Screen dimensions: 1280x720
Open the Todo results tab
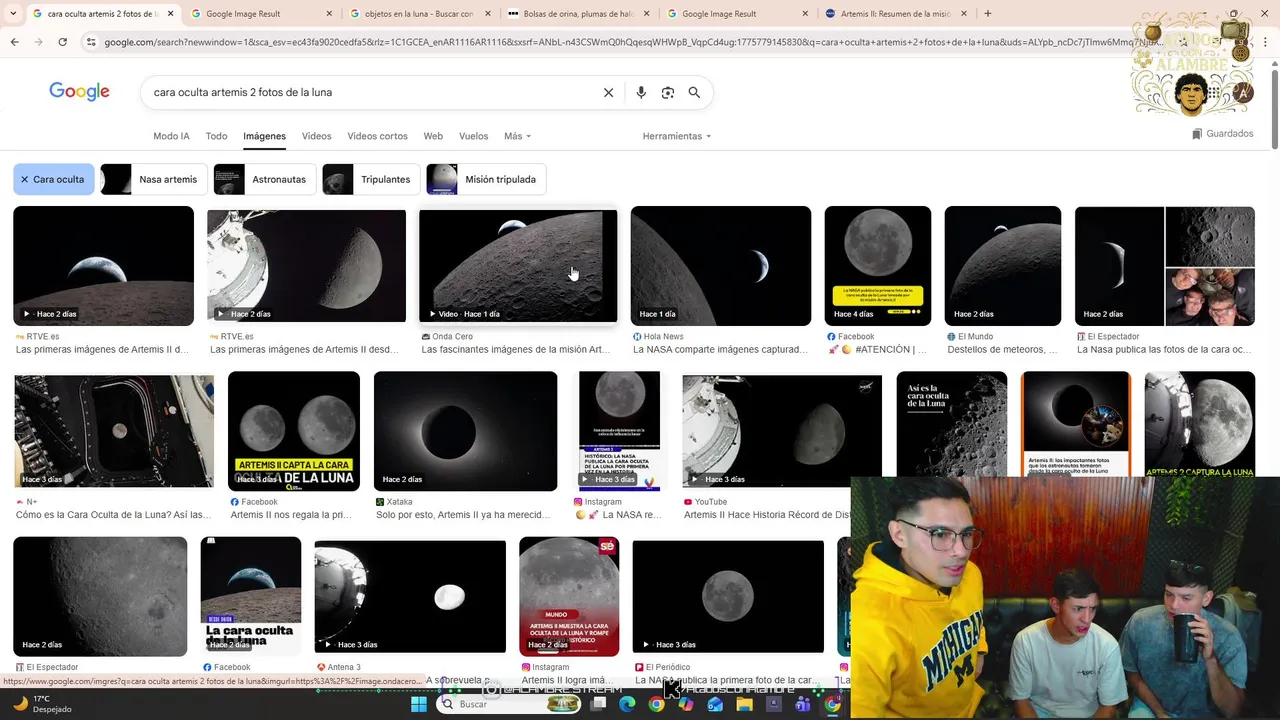pos(216,136)
